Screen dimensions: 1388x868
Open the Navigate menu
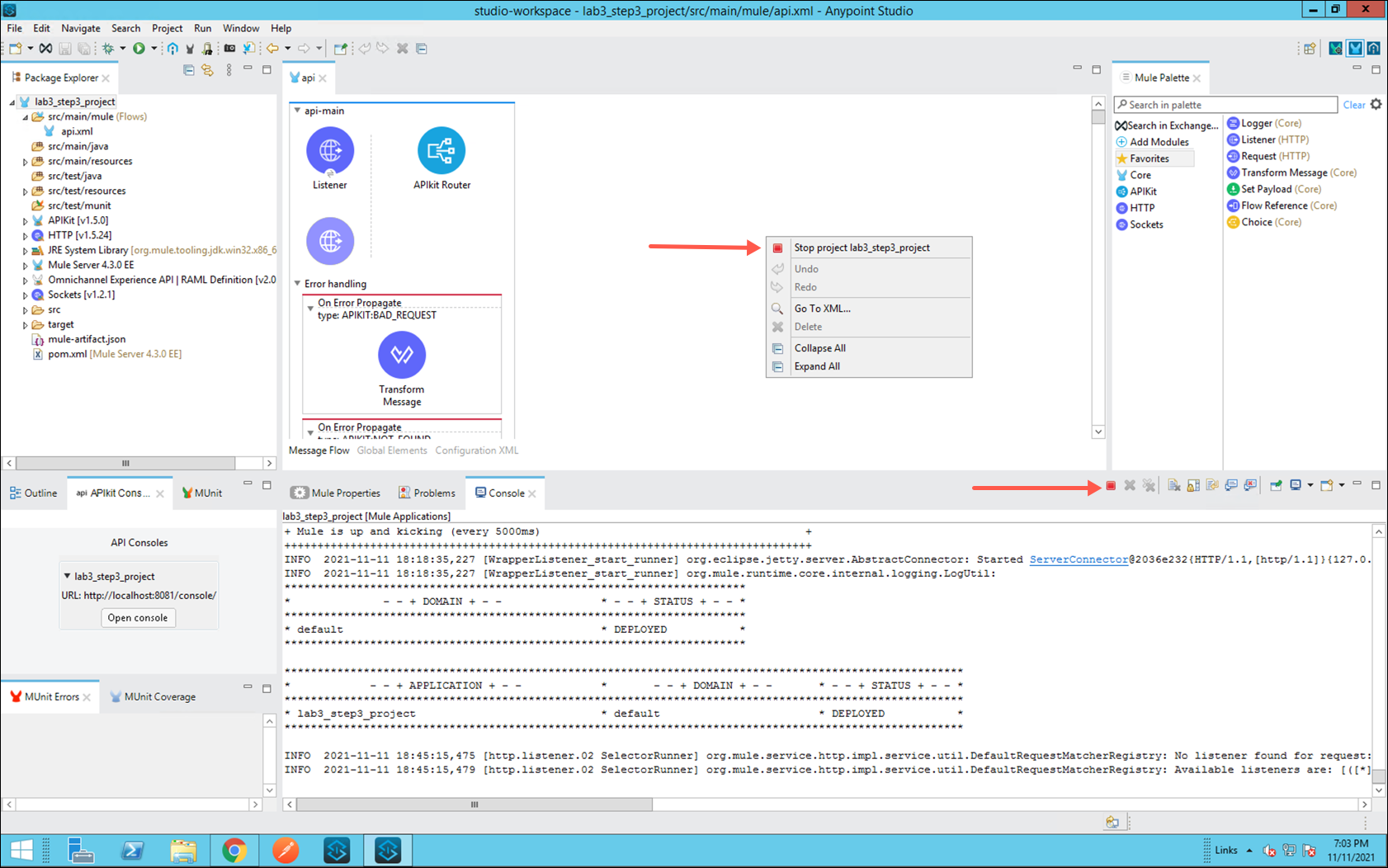point(80,28)
